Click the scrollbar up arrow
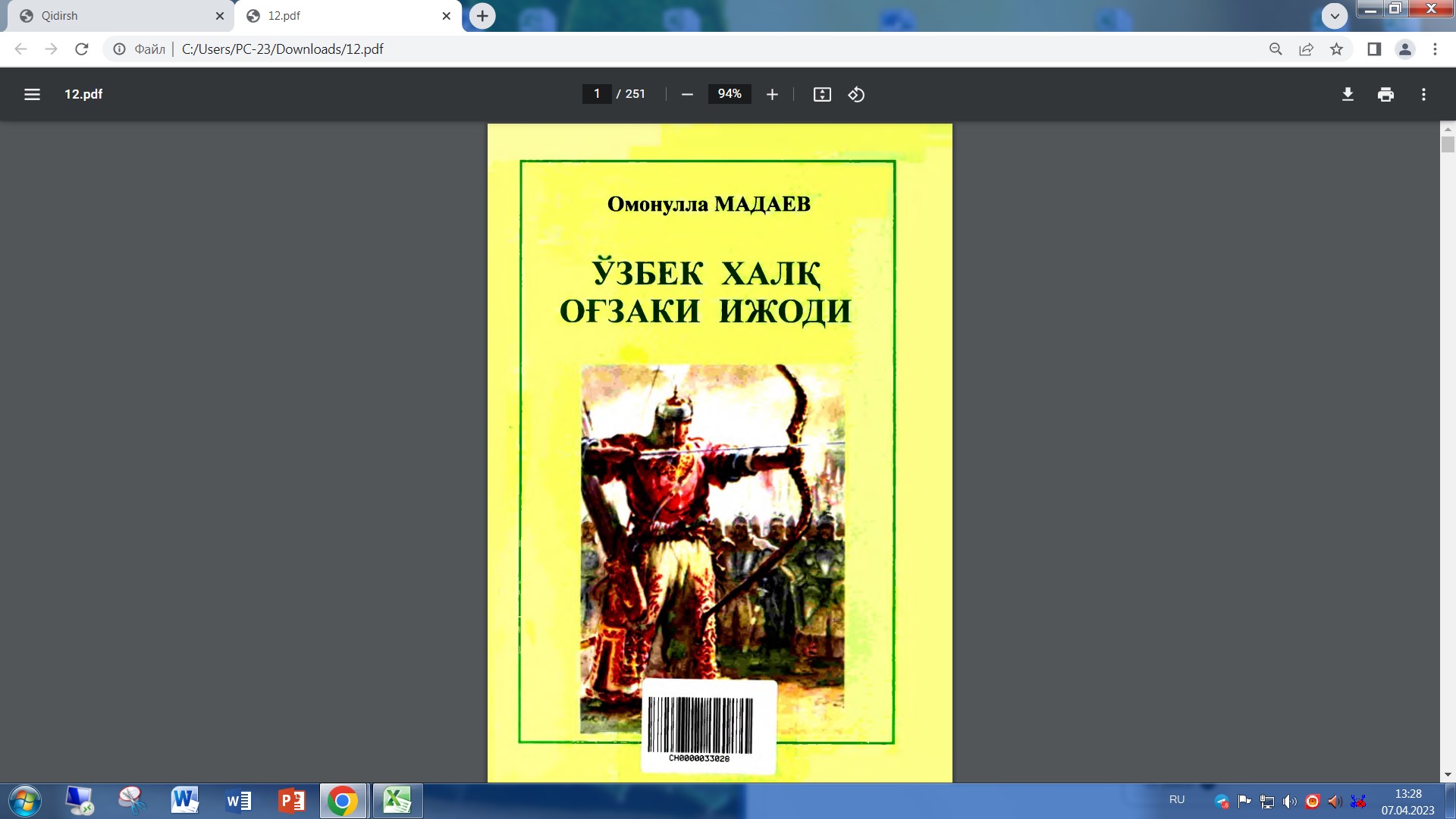1456x819 pixels. tap(1448, 130)
